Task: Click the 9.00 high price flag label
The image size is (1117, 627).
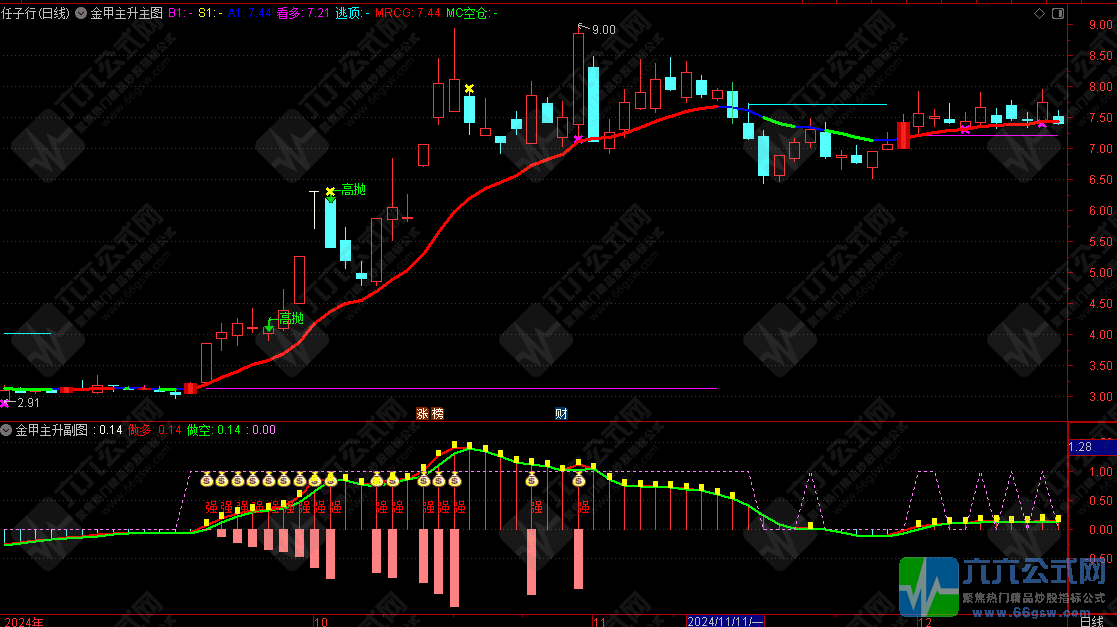Action: pyautogui.click(x=603, y=30)
